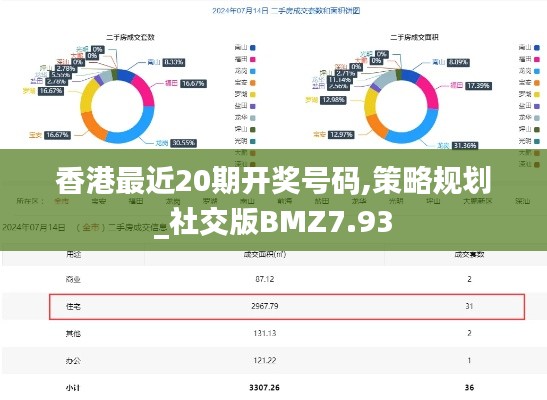Toggle 福田 legend marker in 成交套数 chart

(x=253, y=60)
